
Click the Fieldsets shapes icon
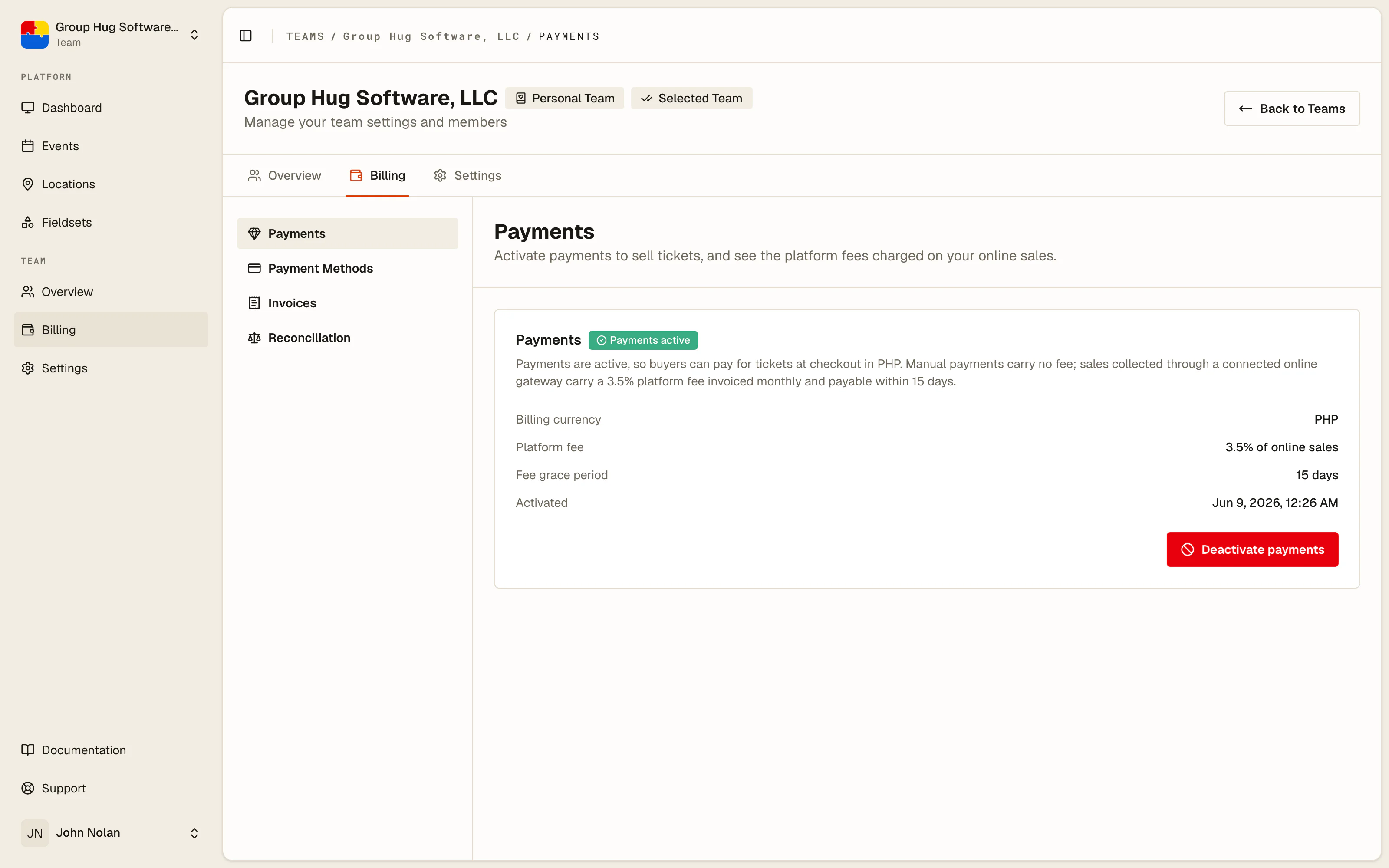[x=27, y=222]
